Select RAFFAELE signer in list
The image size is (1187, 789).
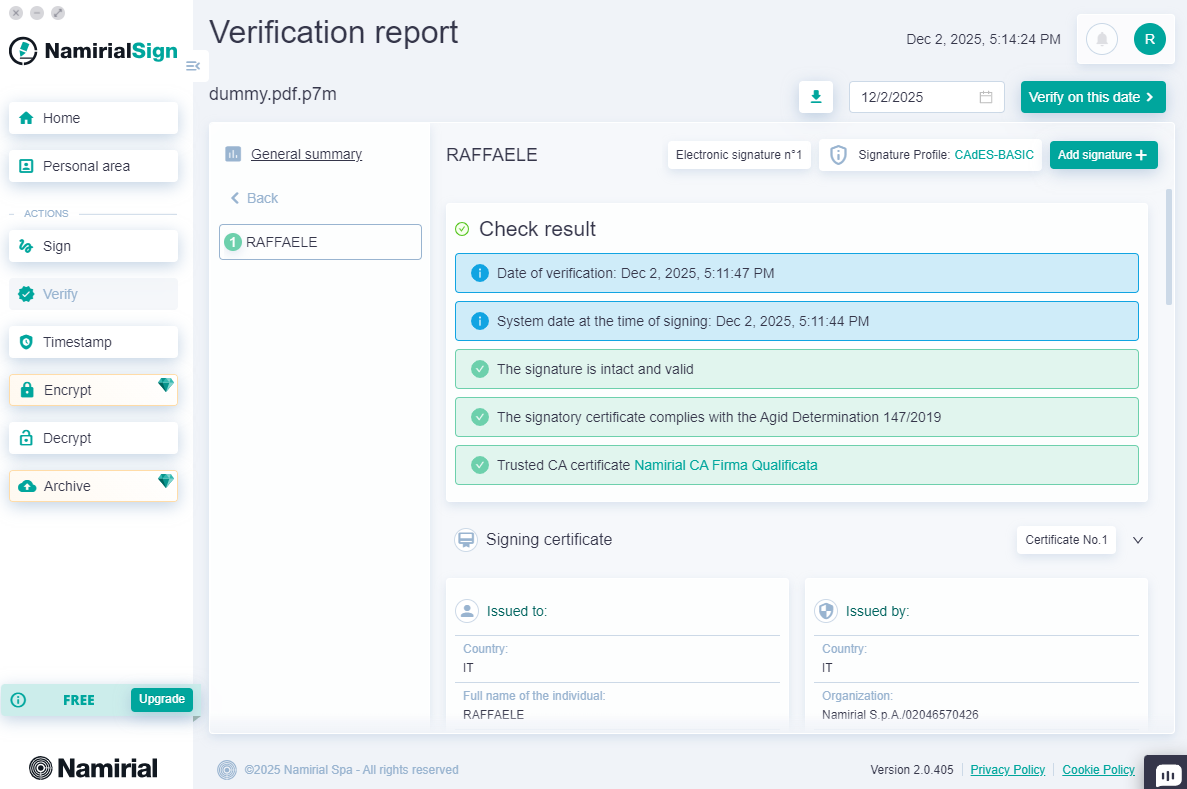(320, 242)
